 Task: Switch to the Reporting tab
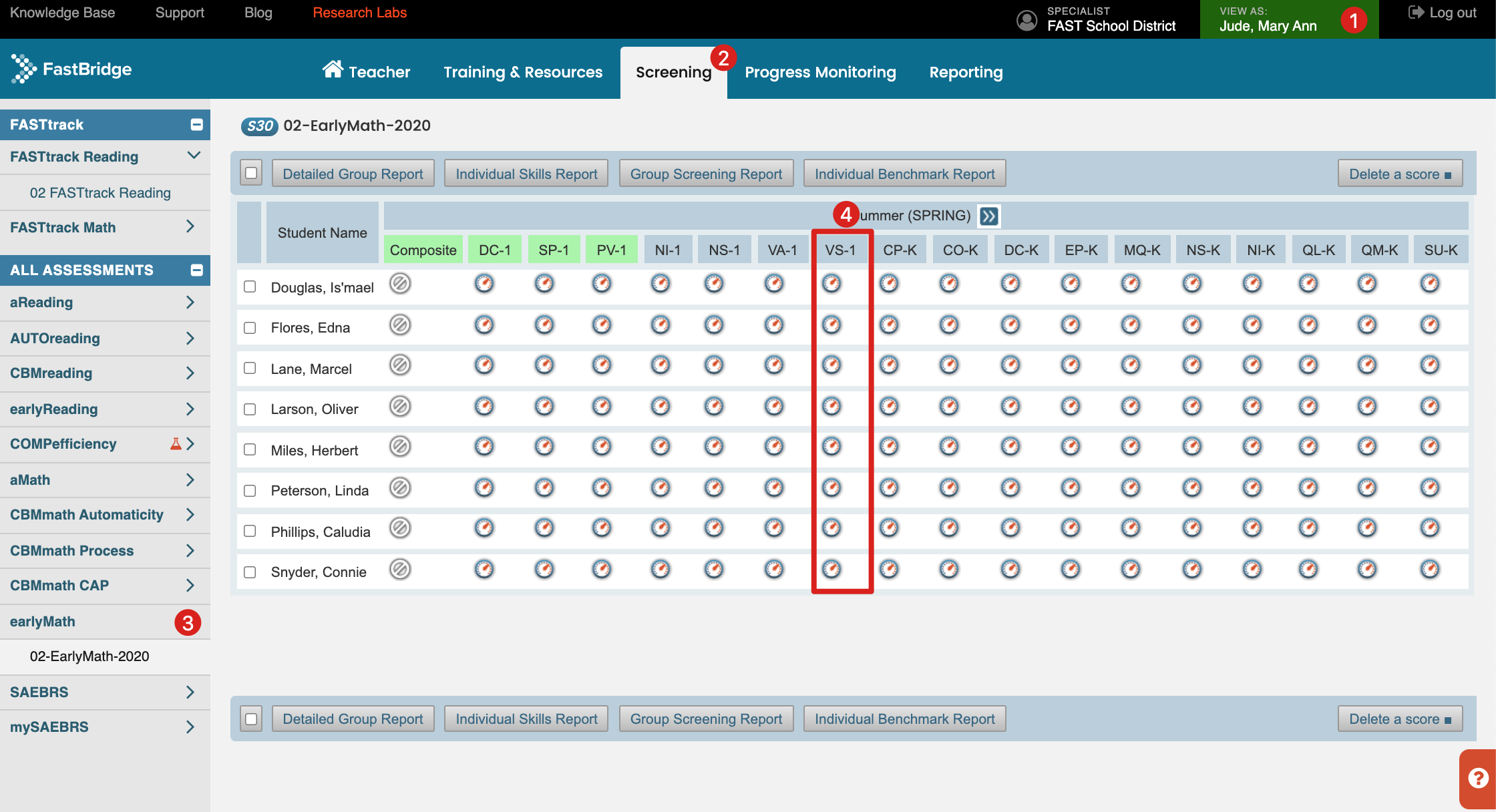coord(966,72)
